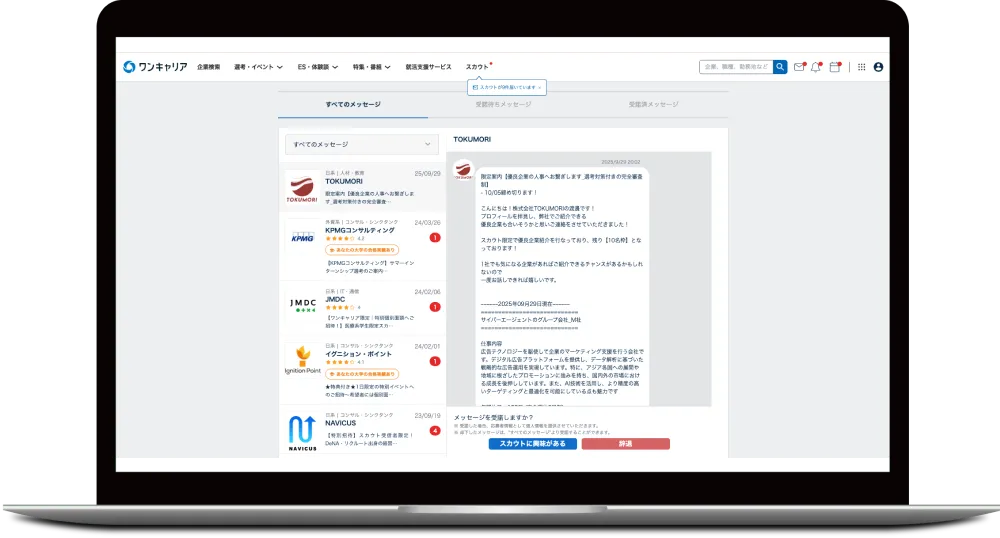Click the スカウトが9件届いています notification link
Viewport: 1000px width, 538px height.
click(507, 88)
